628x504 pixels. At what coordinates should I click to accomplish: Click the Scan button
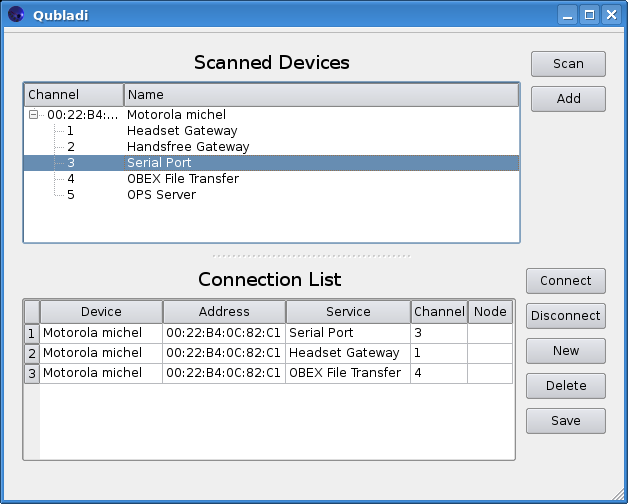point(568,64)
